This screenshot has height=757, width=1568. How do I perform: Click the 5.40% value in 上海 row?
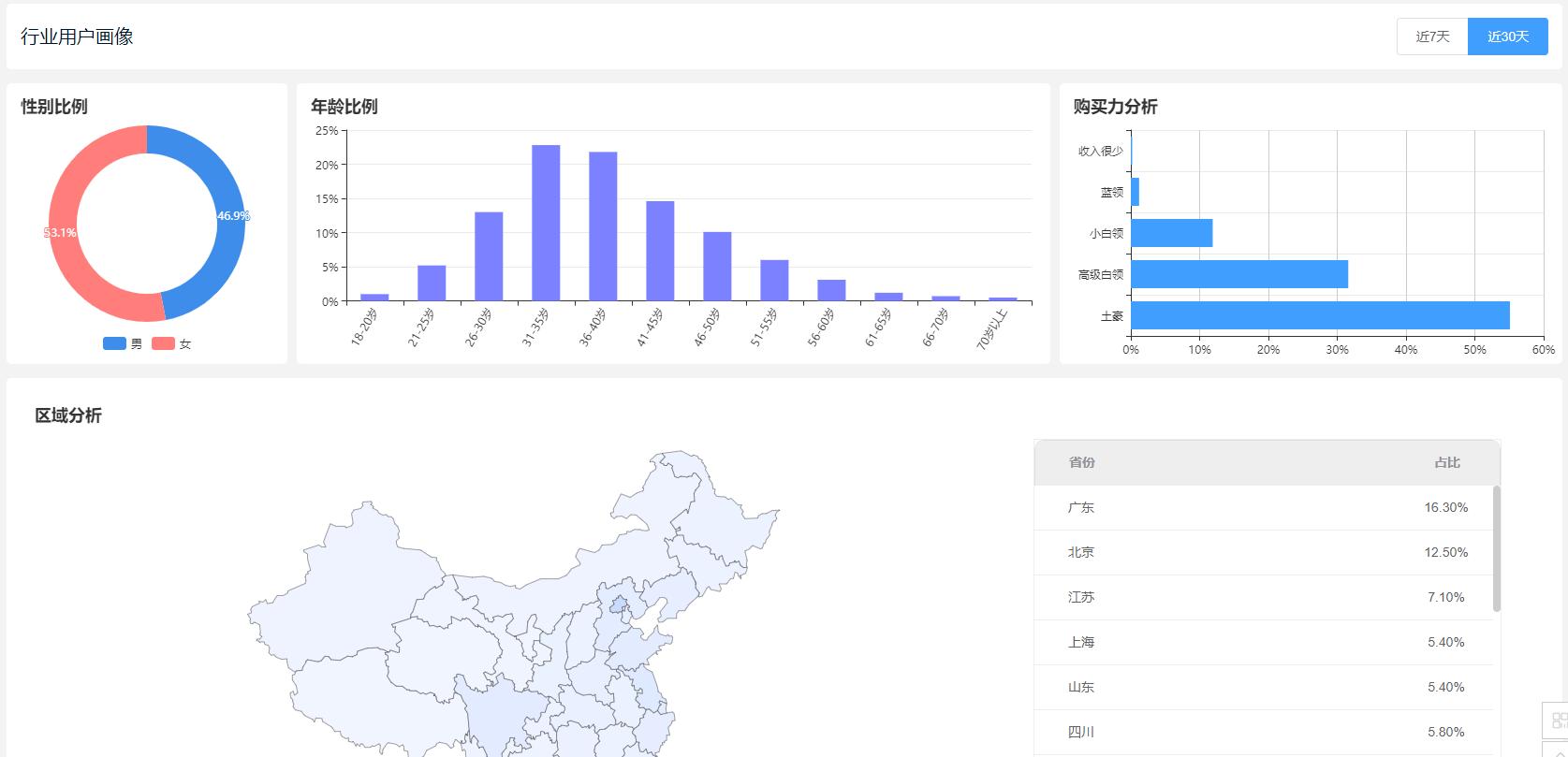[1446, 642]
